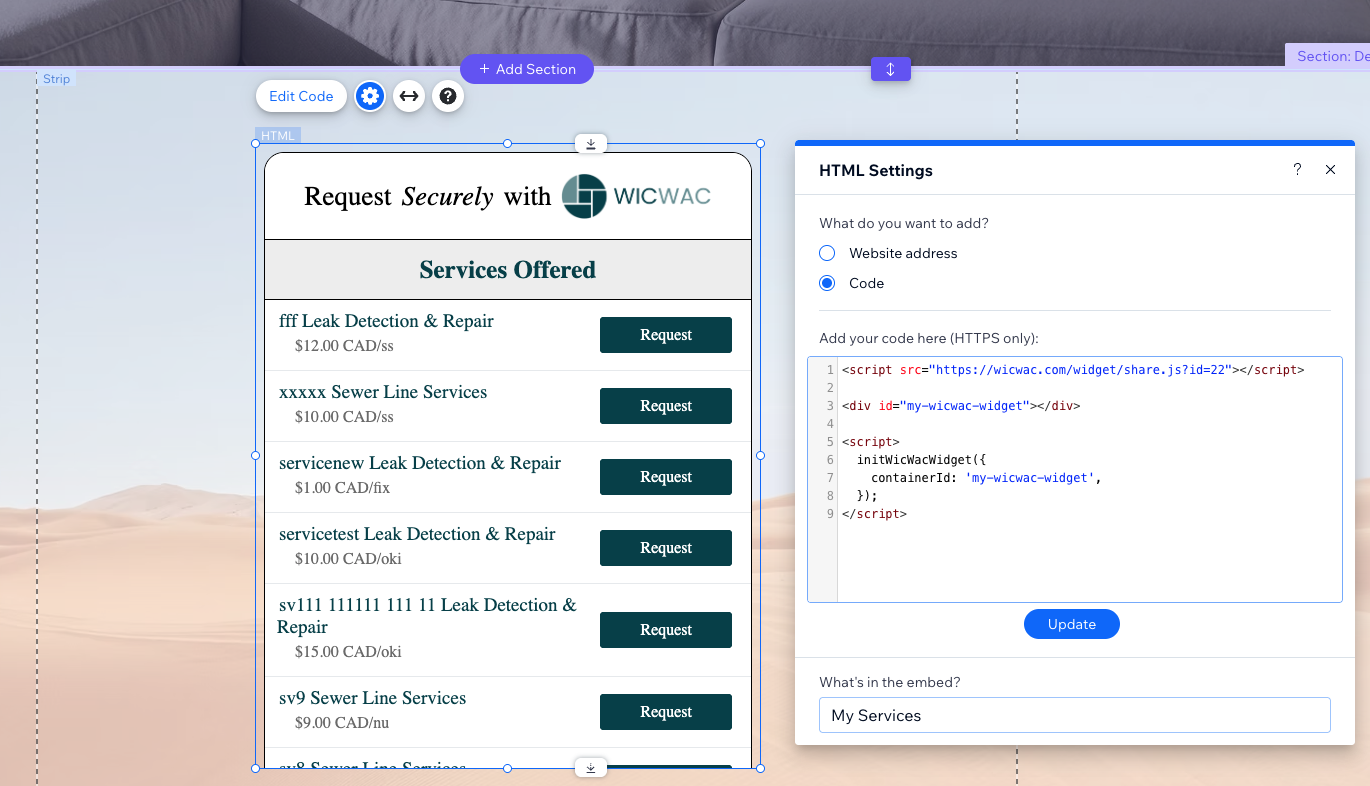Open help via question mark icon beside stretch tool

(448, 96)
